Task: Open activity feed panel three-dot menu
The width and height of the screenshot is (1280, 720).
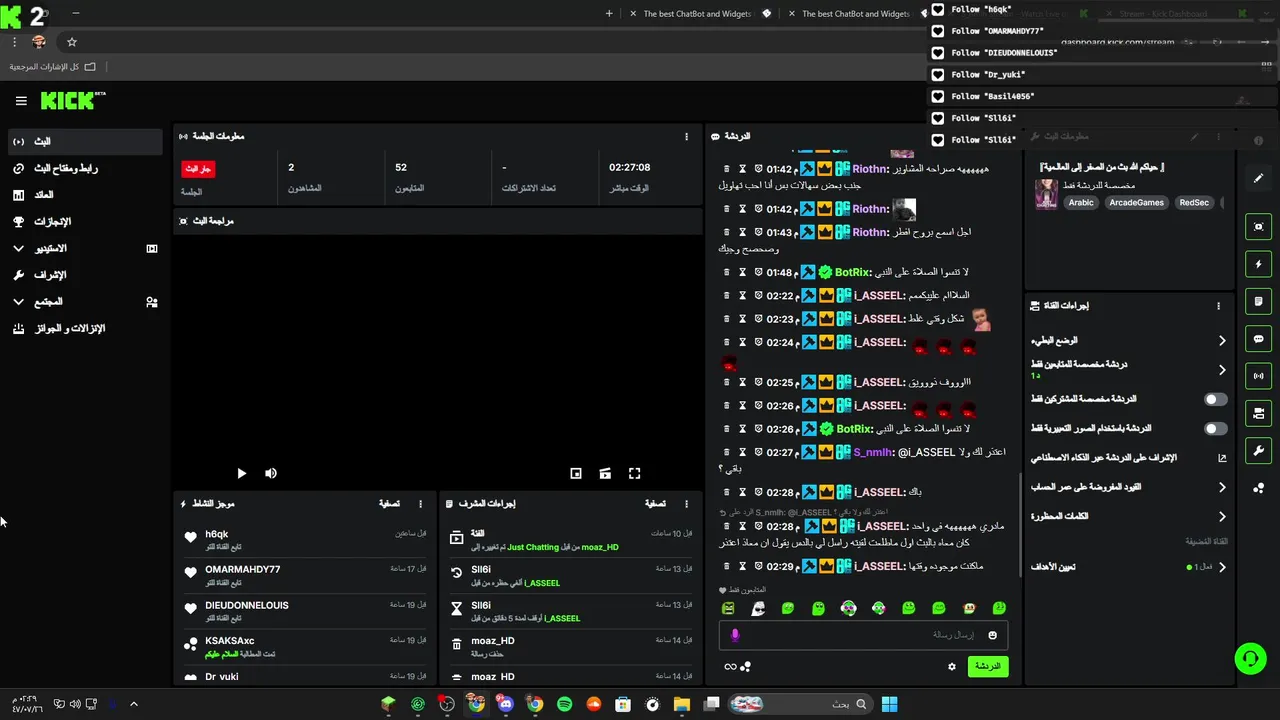Action: tap(420, 504)
